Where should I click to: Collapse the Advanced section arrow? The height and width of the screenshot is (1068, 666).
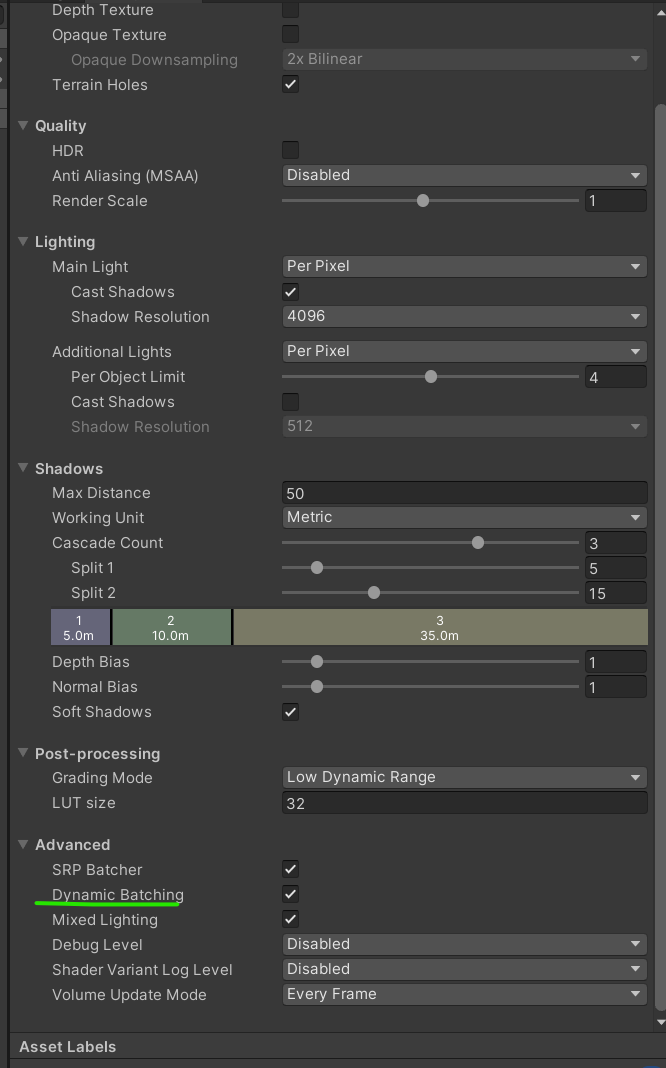coord(23,845)
